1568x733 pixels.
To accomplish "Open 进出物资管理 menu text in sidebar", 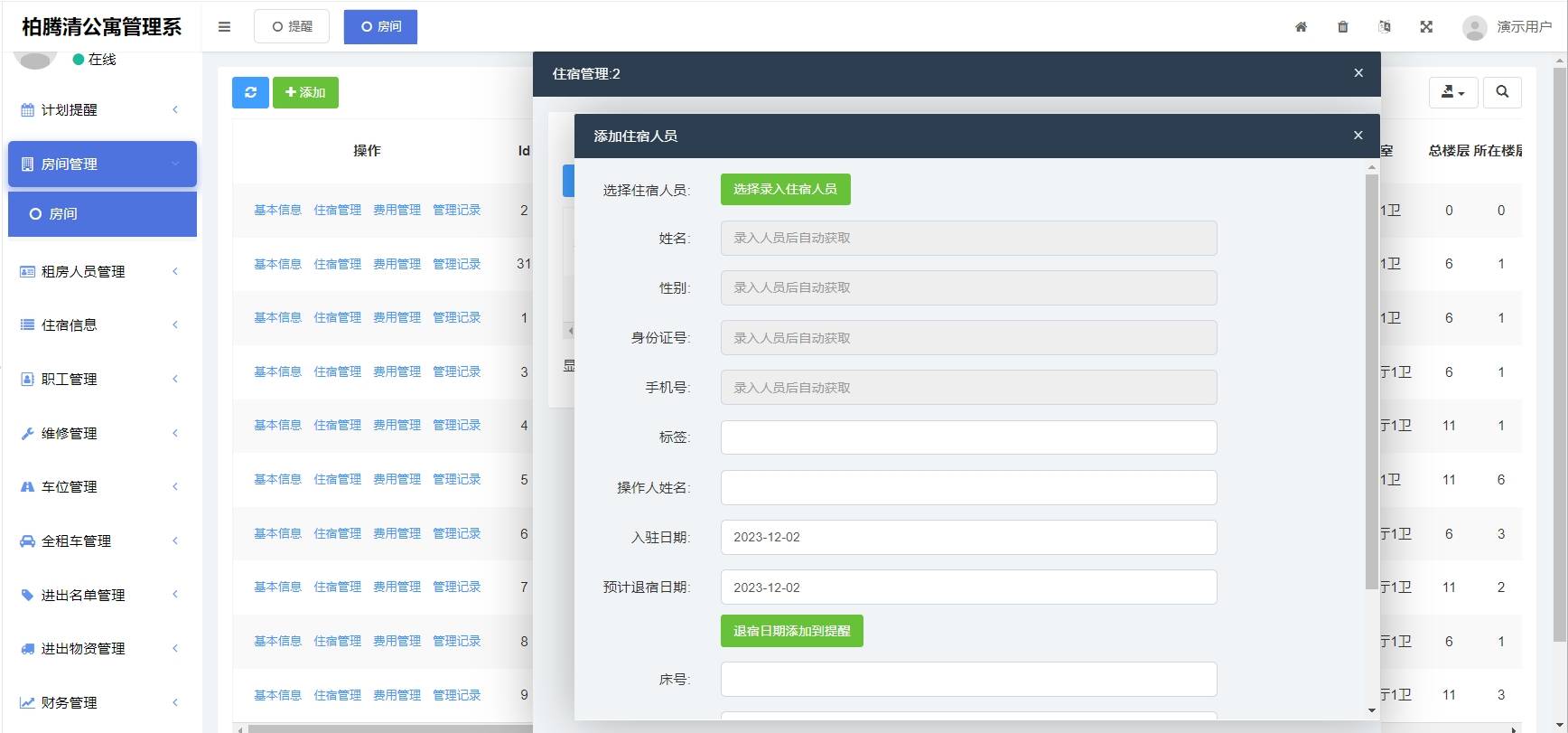I will point(83,648).
